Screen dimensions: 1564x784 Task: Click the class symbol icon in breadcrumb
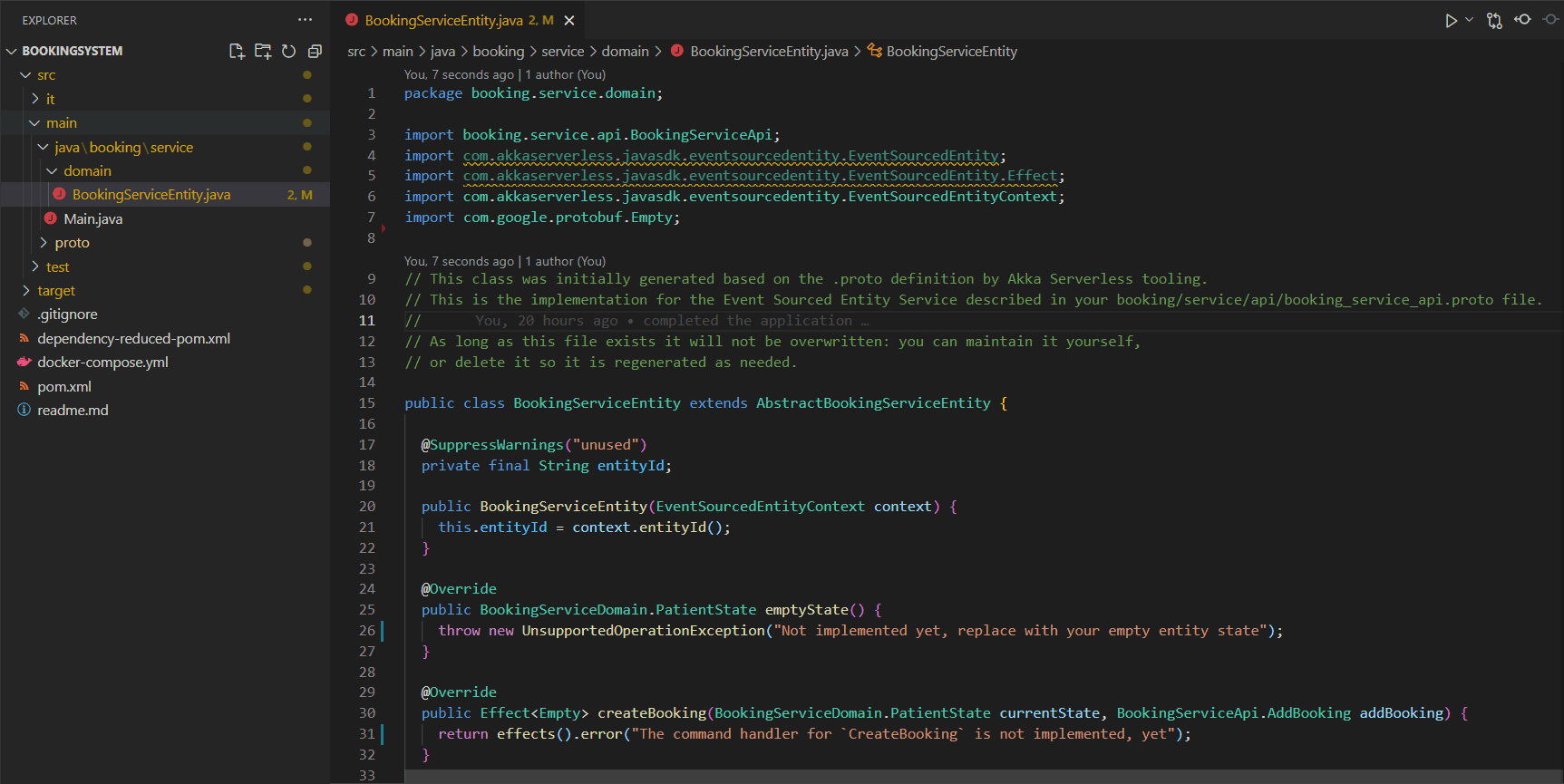[875, 51]
